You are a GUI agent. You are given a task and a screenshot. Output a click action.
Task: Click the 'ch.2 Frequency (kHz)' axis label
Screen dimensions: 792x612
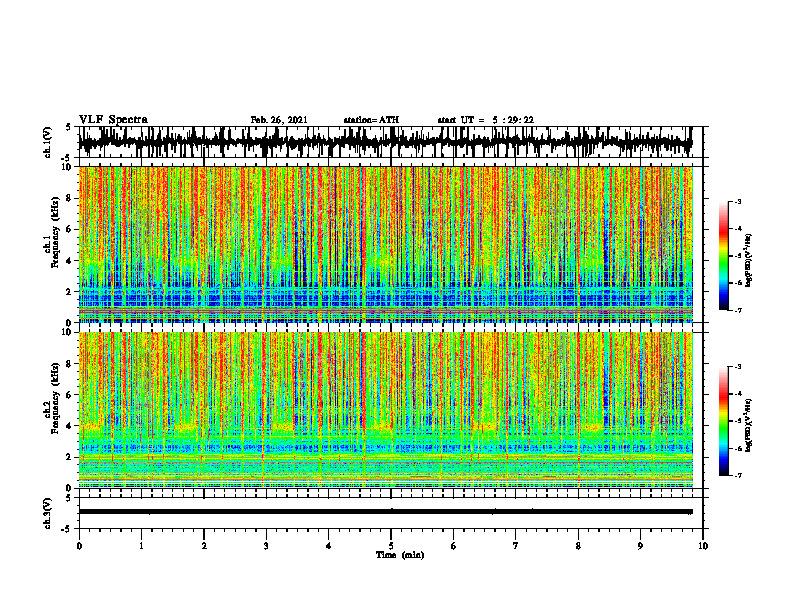pyautogui.click(x=51, y=398)
